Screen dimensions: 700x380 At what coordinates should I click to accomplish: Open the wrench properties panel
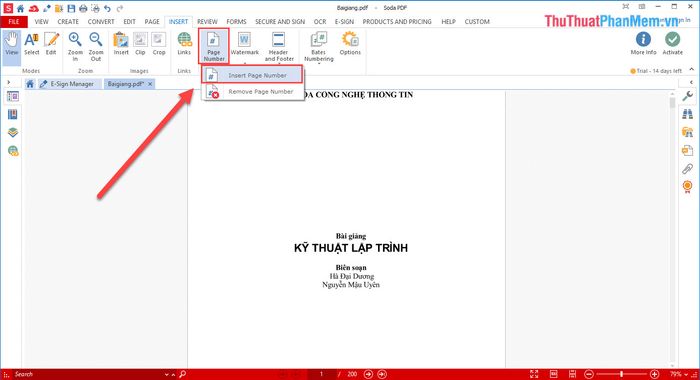[x=688, y=96]
